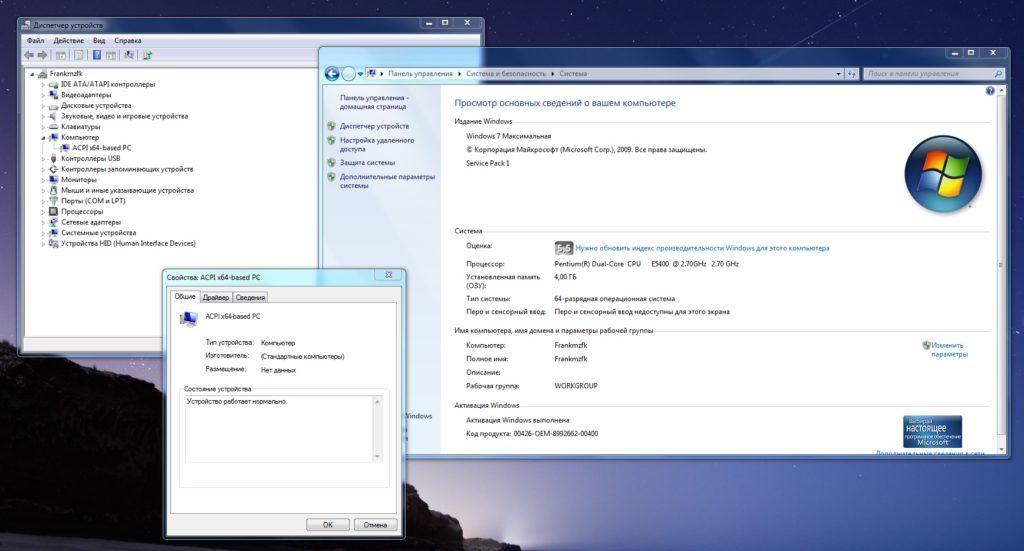The height and width of the screenshot is (551, 1024).
Task: Click the icon beside Системные устройства
Action: [x=54, y=232]
